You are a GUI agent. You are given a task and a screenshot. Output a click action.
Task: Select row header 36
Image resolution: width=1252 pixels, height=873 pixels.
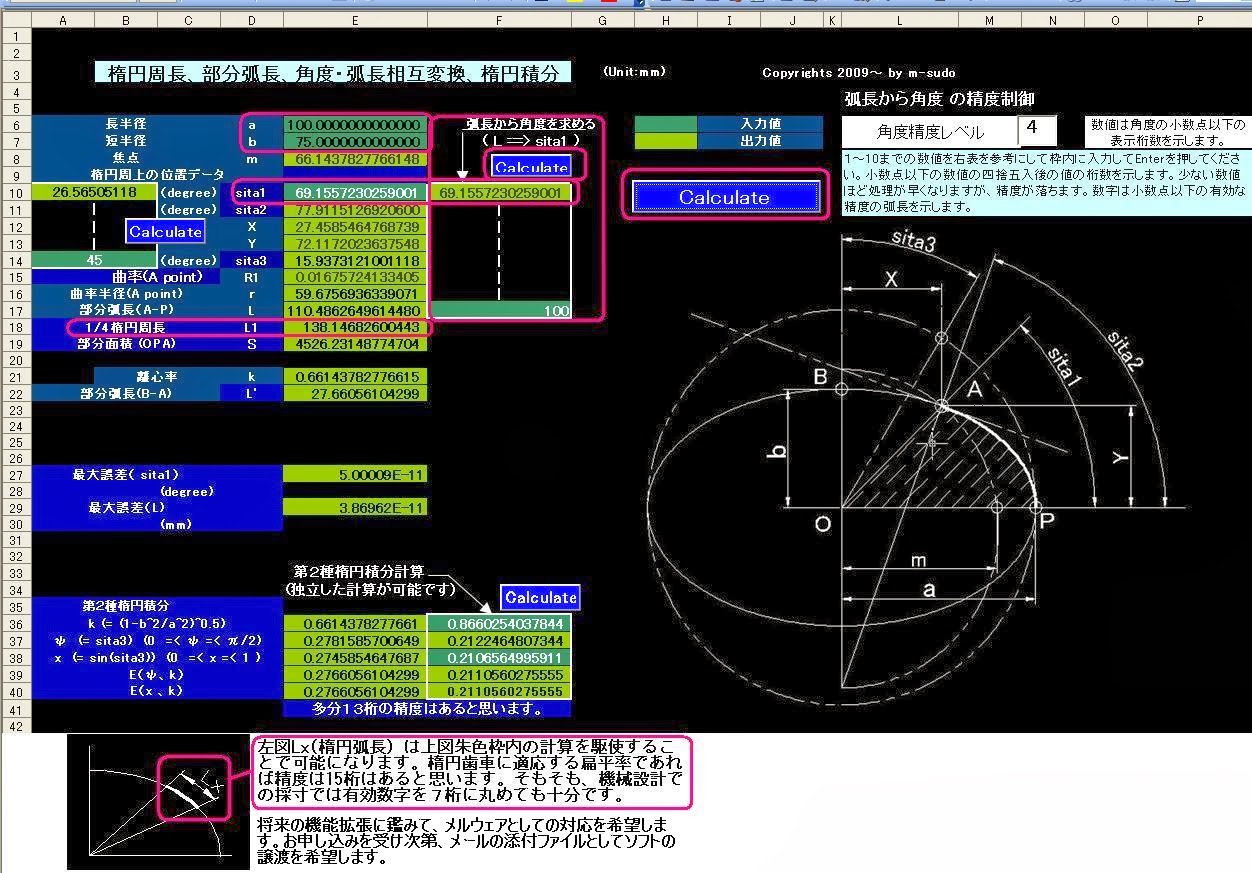(x=16, y=623)
